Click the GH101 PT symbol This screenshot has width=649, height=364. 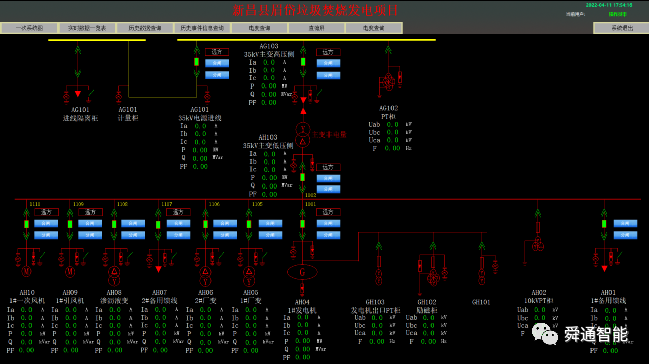(482, 276)
